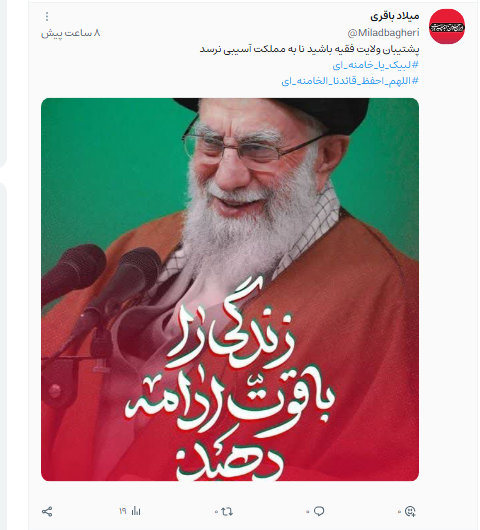Screen dimensions: 480x530
Task: Click the share icon under the post
Action: pyautogui.click(x=47, y=511)
